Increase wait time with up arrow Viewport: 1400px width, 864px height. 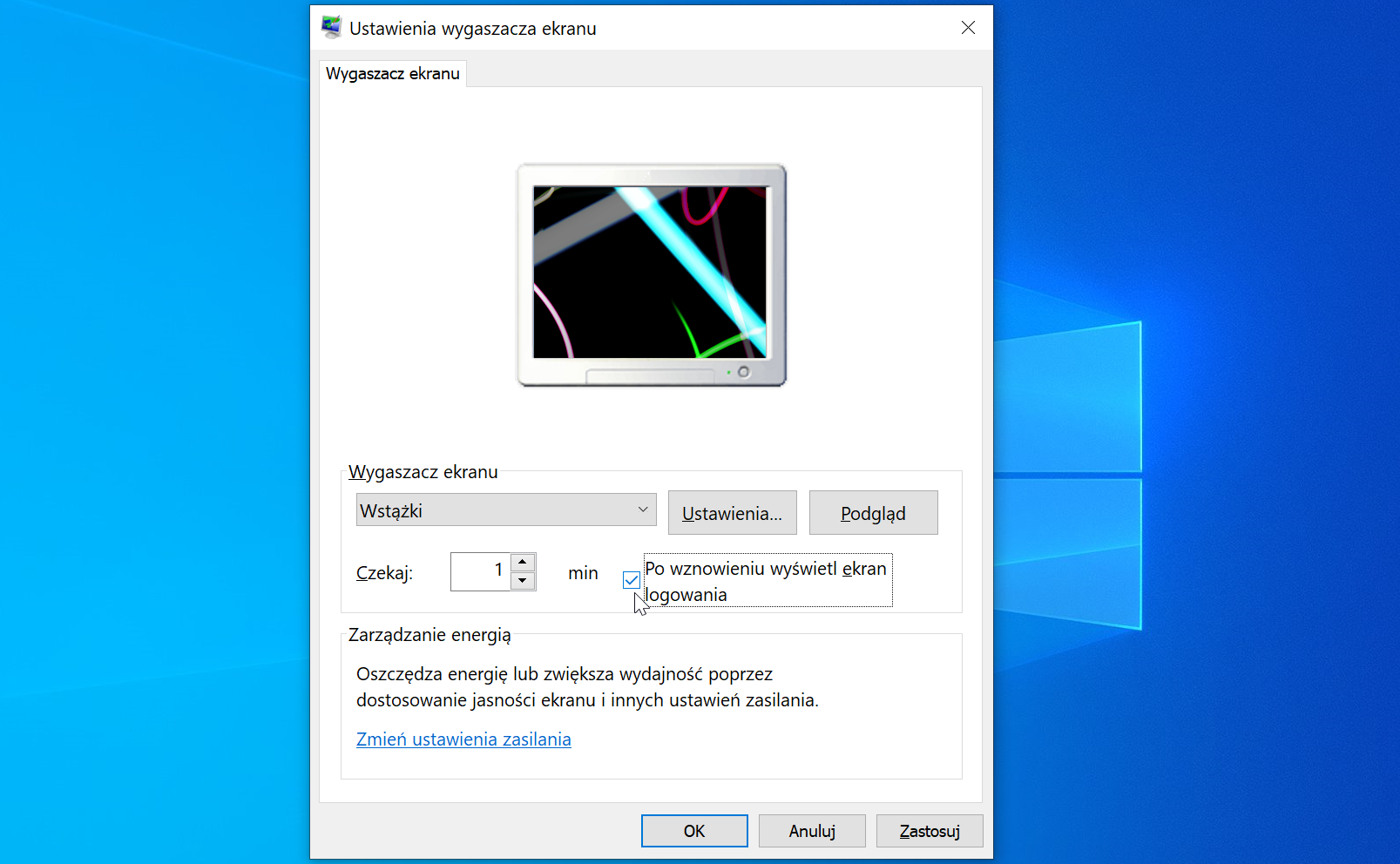523,563
